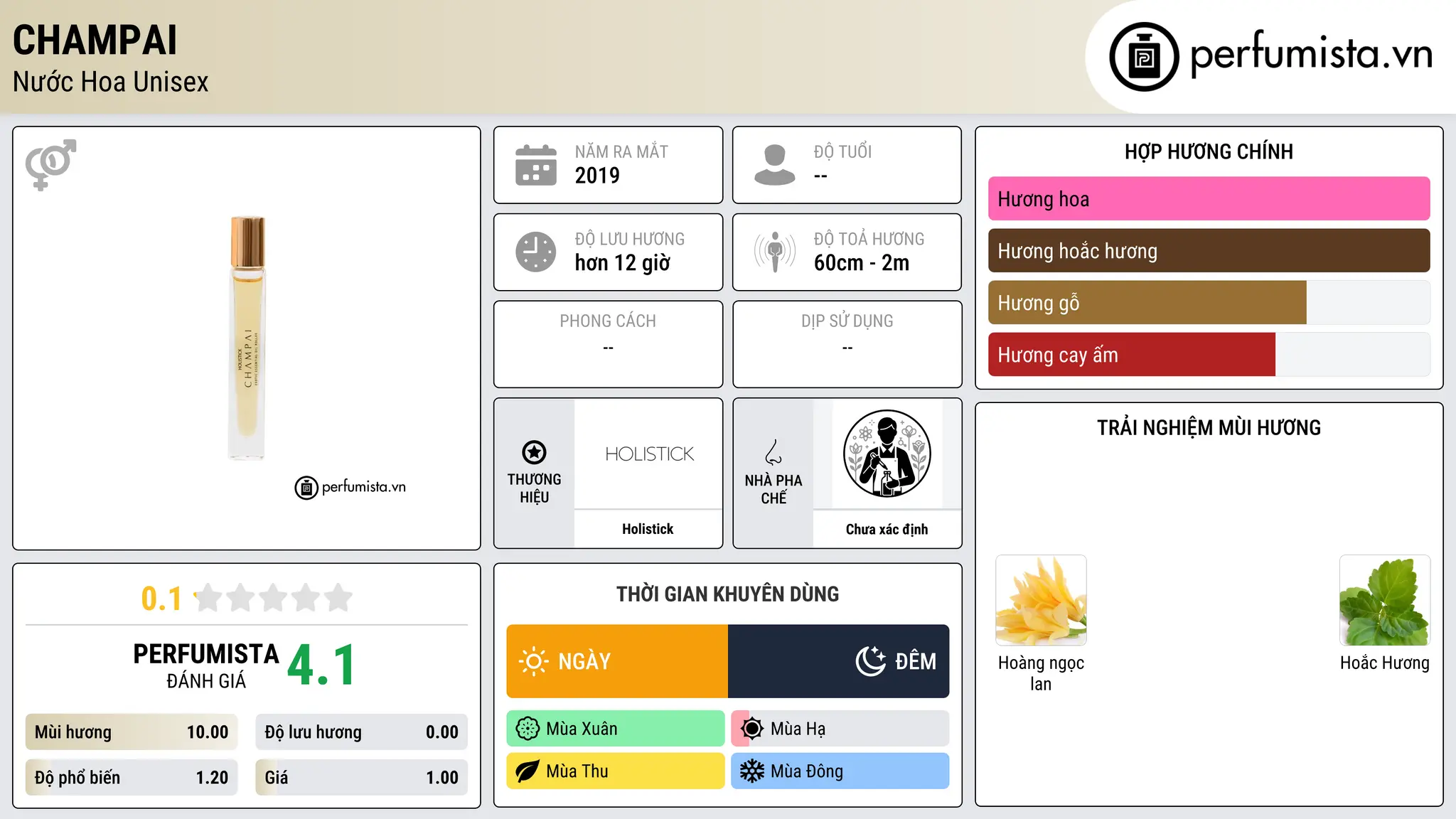Select the Mùa Đông season bar

[840, 771]
